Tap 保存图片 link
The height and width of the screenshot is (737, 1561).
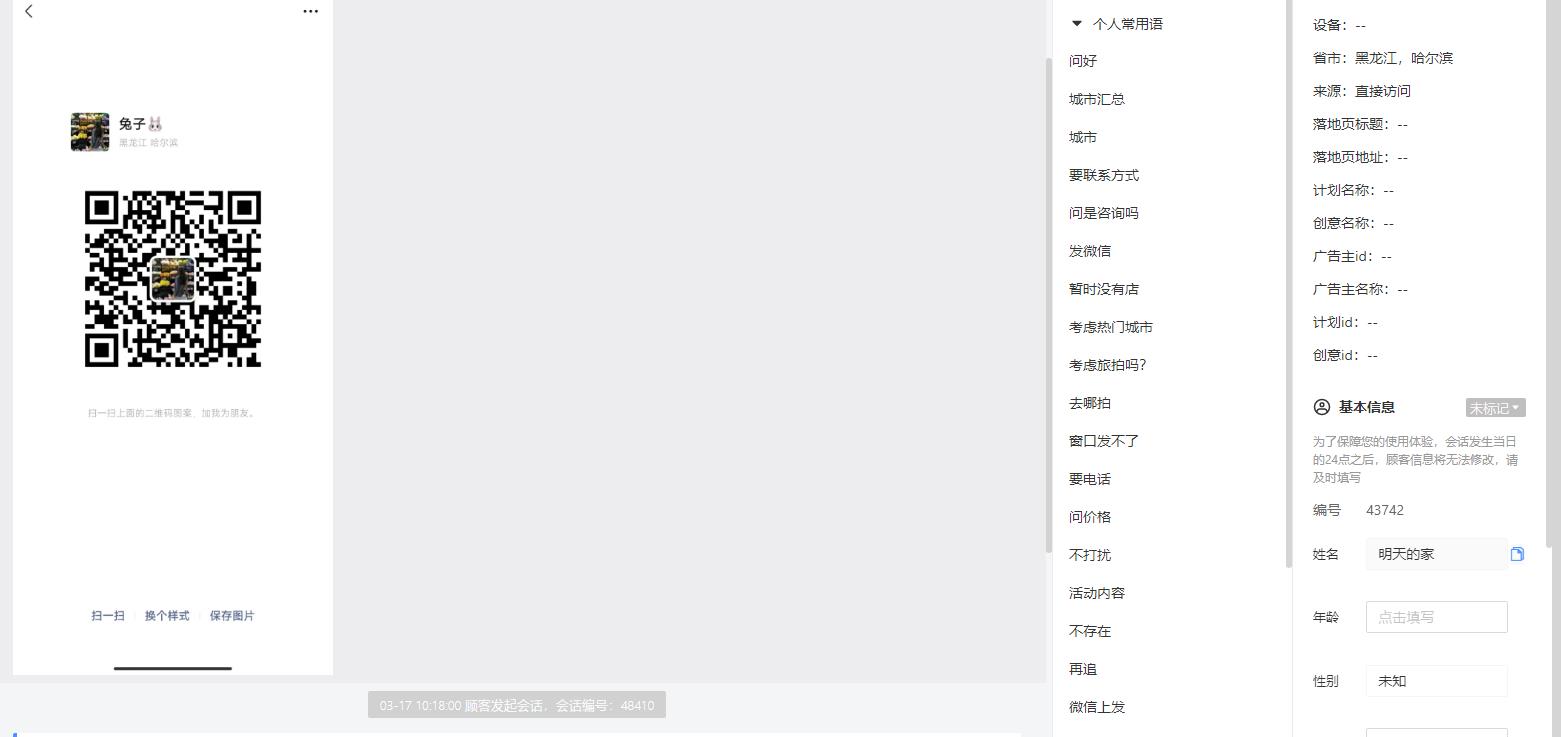[232, 616]
